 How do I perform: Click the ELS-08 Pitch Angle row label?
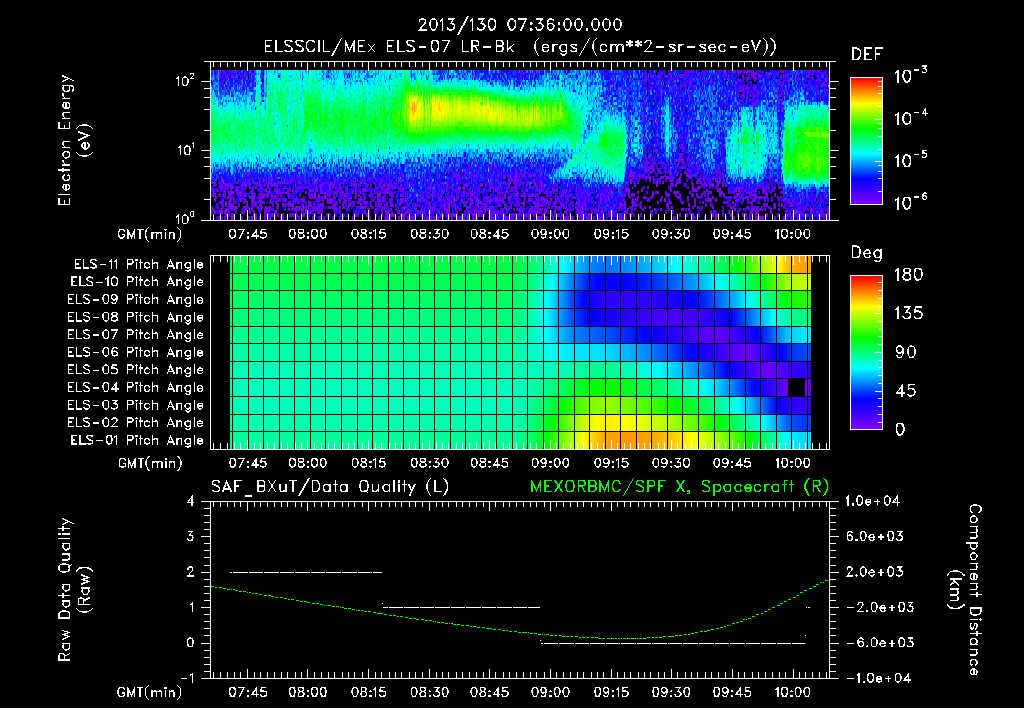(x=136, y=317)
